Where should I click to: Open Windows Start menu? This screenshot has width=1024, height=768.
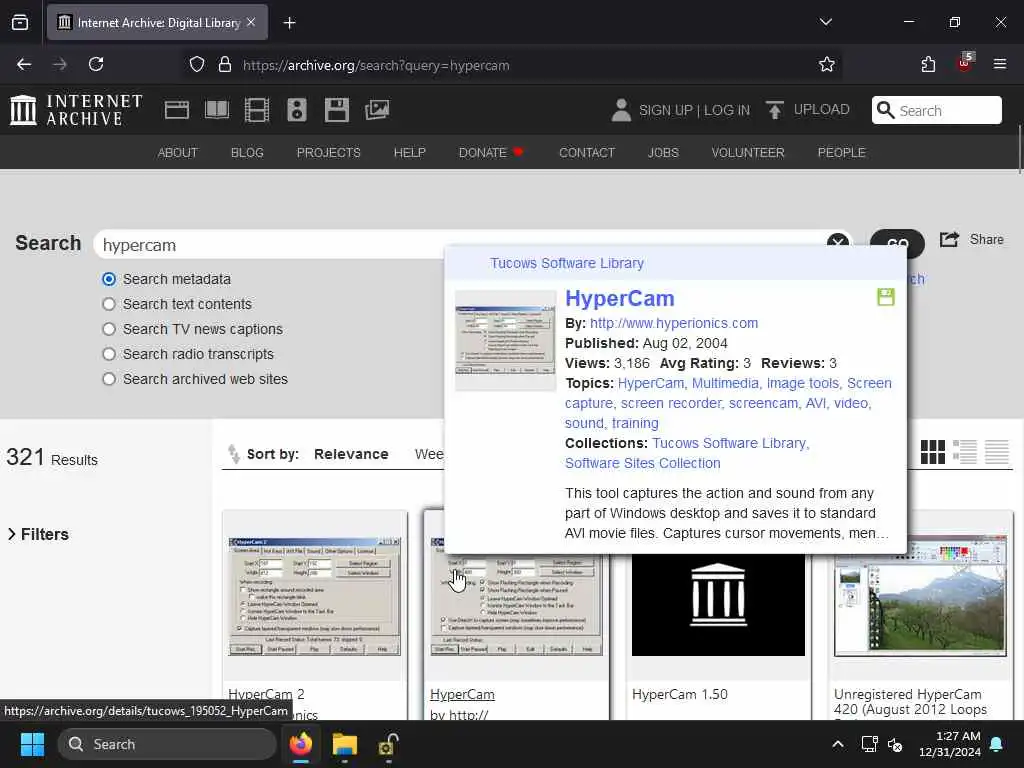[32, 744]
